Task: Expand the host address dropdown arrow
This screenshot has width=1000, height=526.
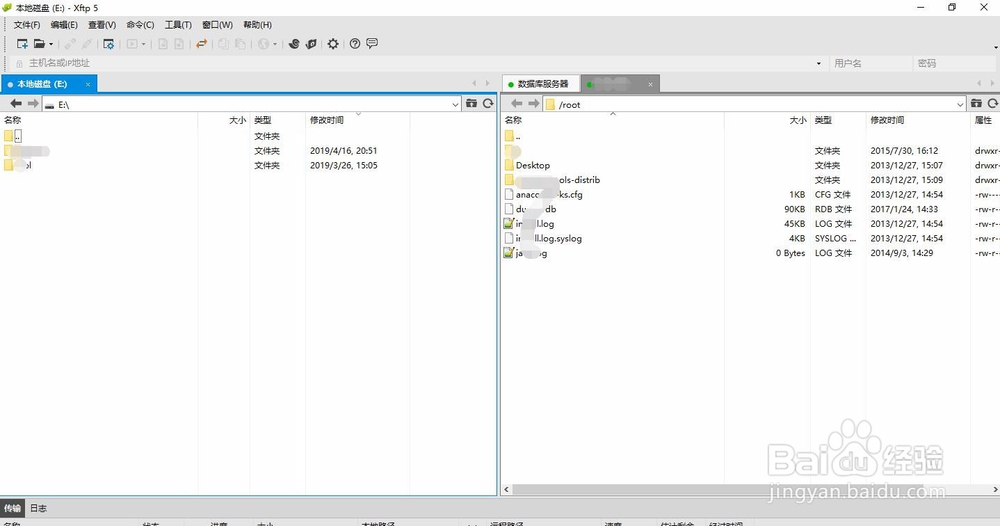Action: pos(819,63)
